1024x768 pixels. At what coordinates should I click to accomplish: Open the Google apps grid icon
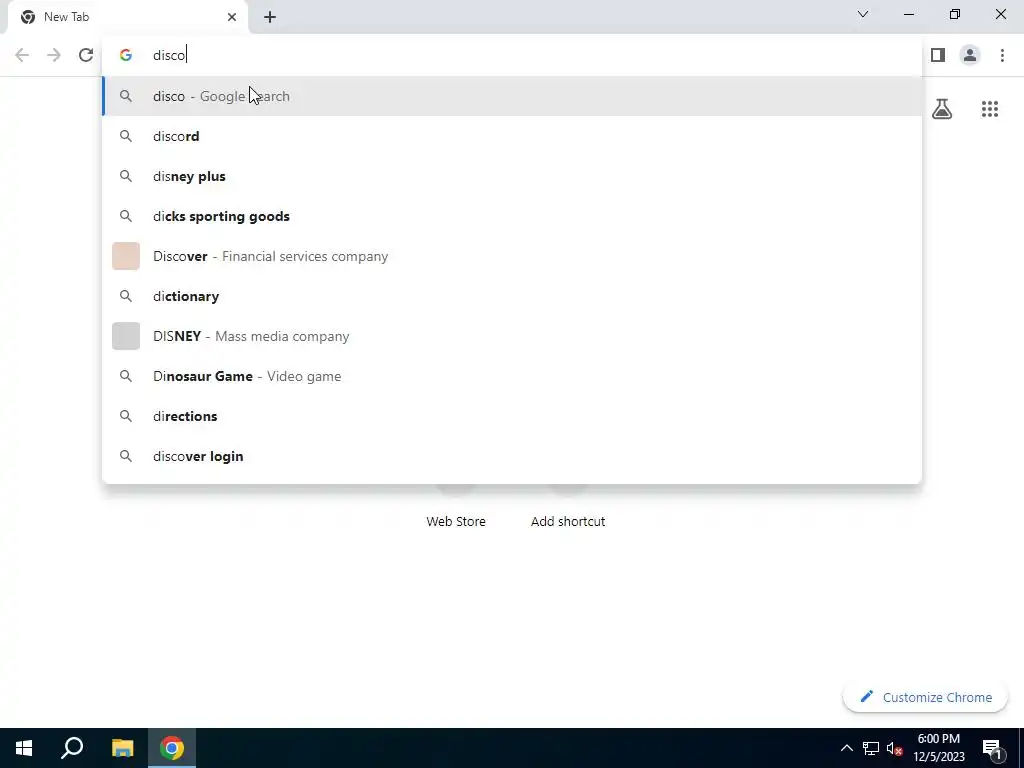coord(989,109)
